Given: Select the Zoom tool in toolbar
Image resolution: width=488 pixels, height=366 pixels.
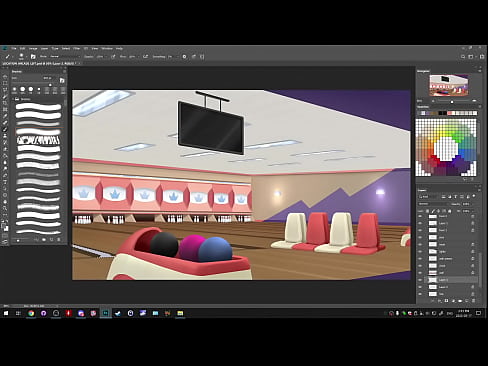Looking at the screenshot, I should (5, 209).
